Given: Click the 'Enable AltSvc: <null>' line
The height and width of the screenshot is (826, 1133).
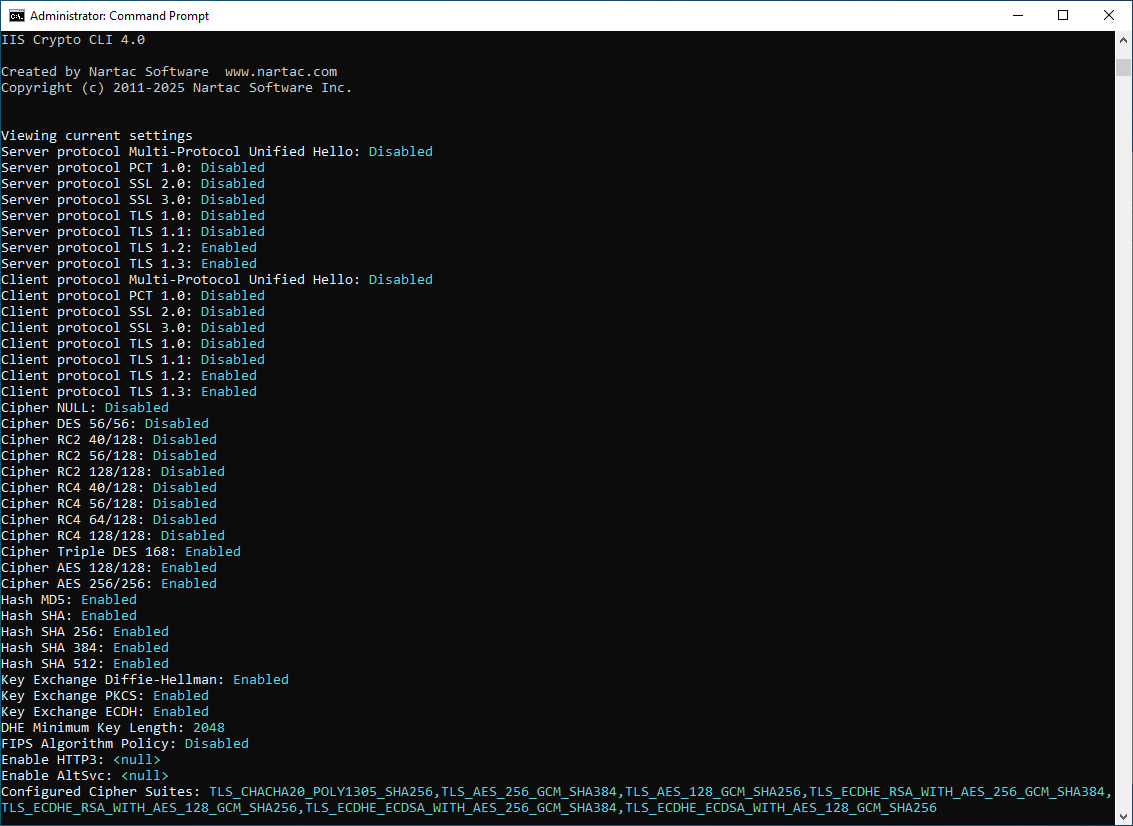Looking at the screenshot, I should [x=85, y=776].
